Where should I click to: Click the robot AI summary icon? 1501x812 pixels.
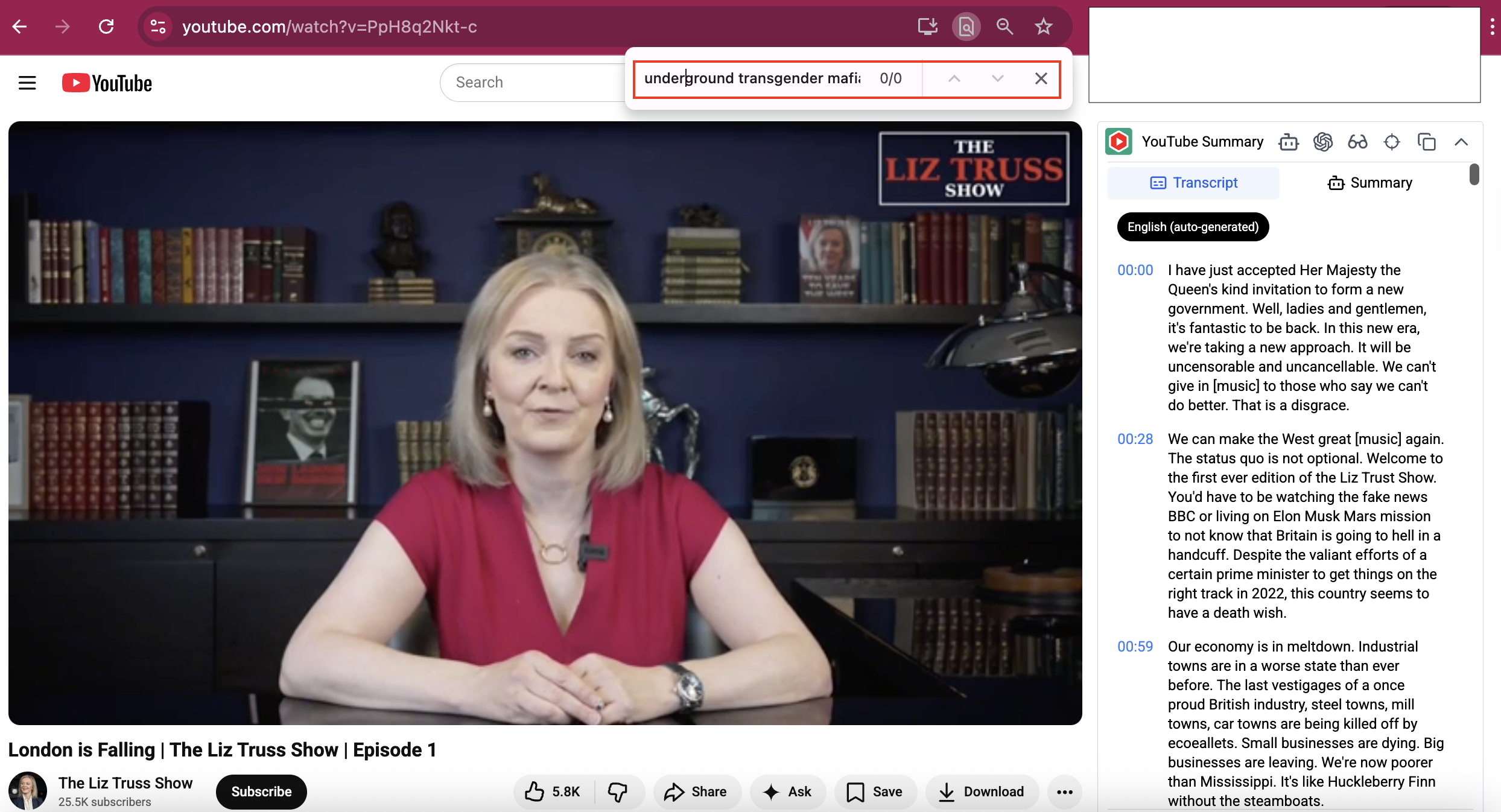[1288, 142]
